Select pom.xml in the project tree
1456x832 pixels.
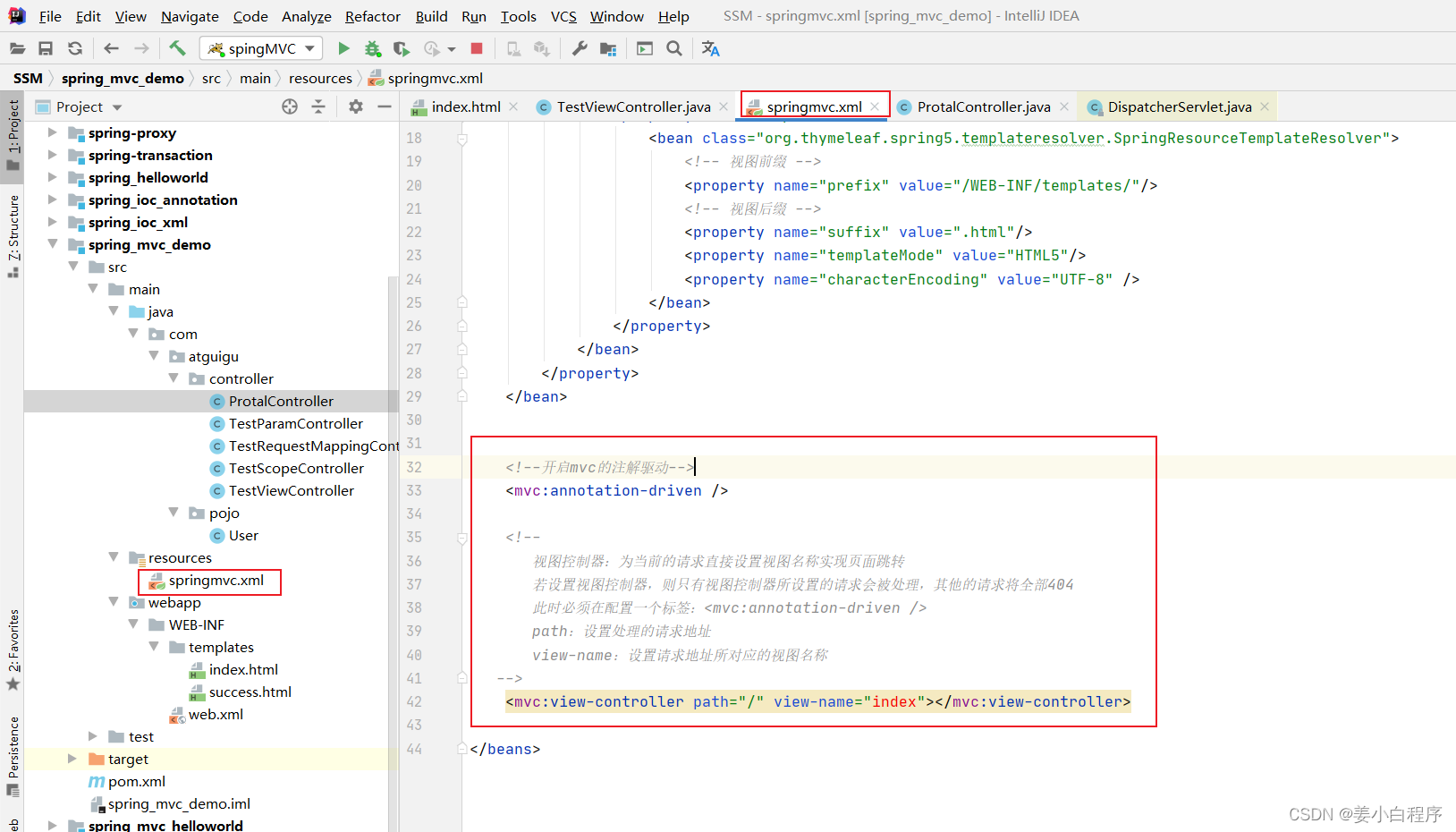click(137, 781)
